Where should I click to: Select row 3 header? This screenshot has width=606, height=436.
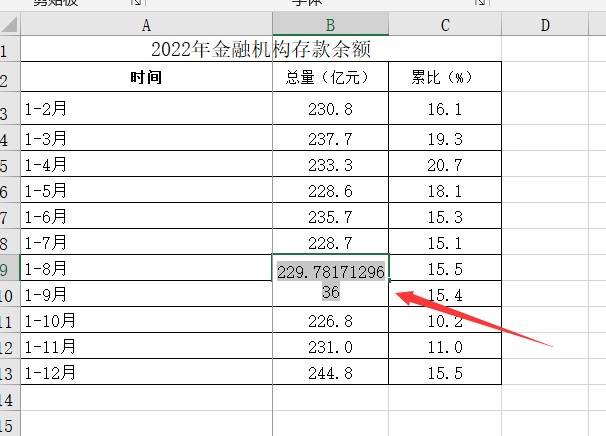click(10, 108)
